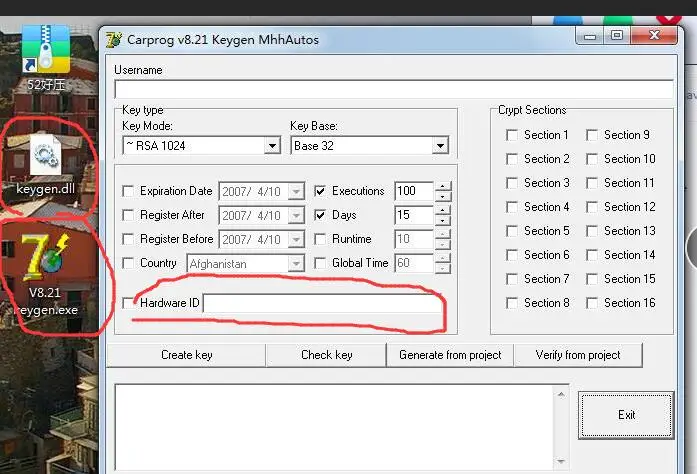
Task: Check Section 13 checkbox
Action: pos(592,231)
